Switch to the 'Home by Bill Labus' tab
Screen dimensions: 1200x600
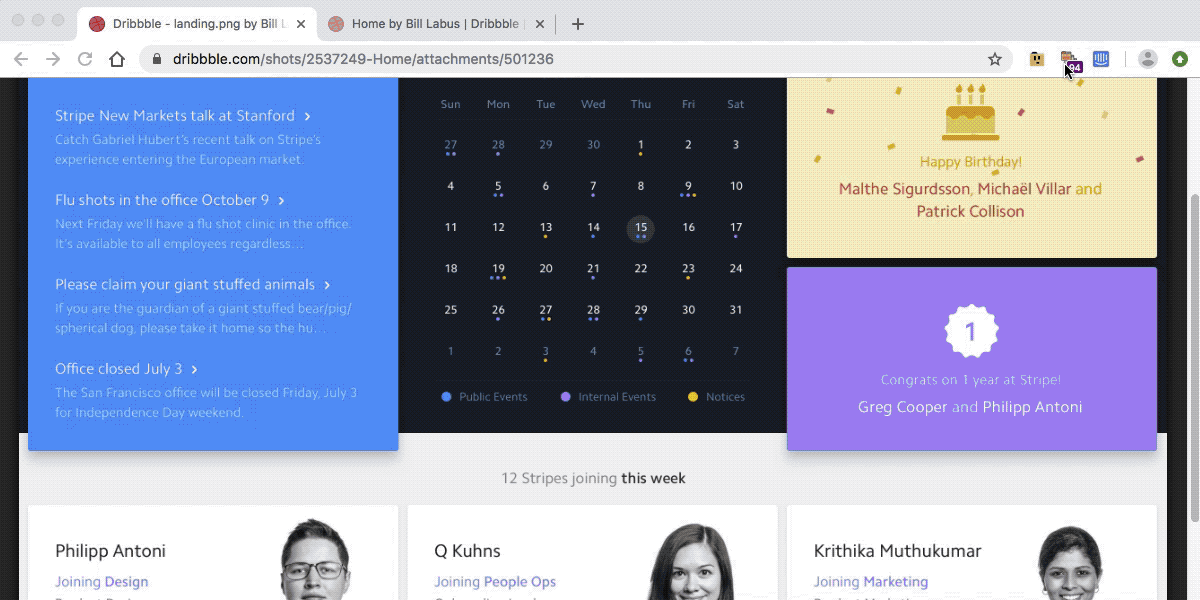coord(438,24)
